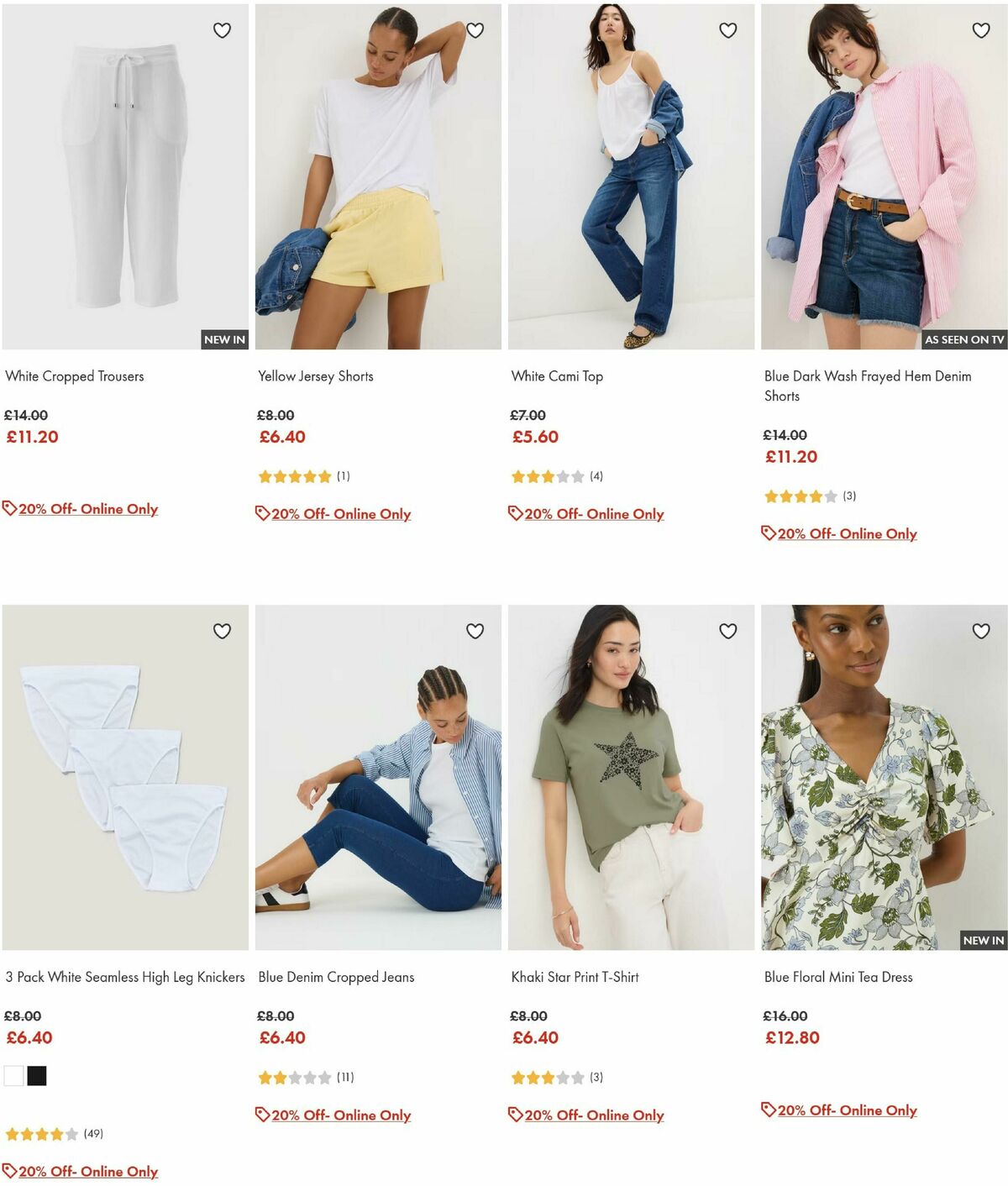The width and height of the screenshot is (1008, 1186).
Task: Click the 3-star rating on the denim shorts
Action: click(801, 496)
